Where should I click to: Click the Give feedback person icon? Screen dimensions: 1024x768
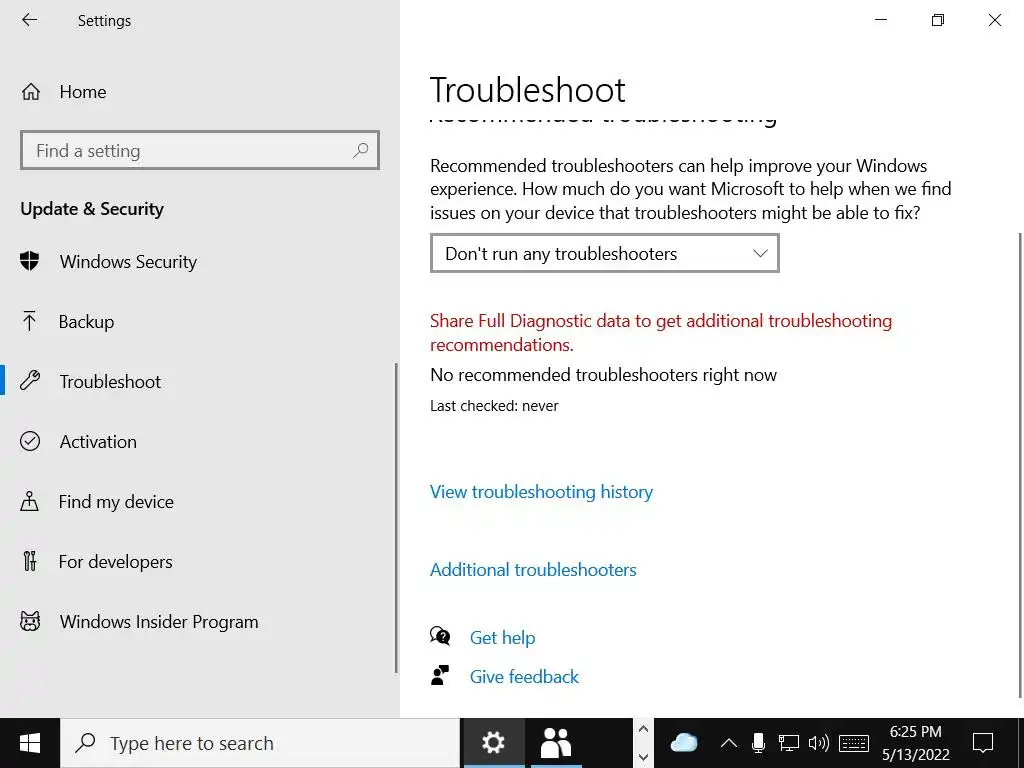tap(440, 675)
